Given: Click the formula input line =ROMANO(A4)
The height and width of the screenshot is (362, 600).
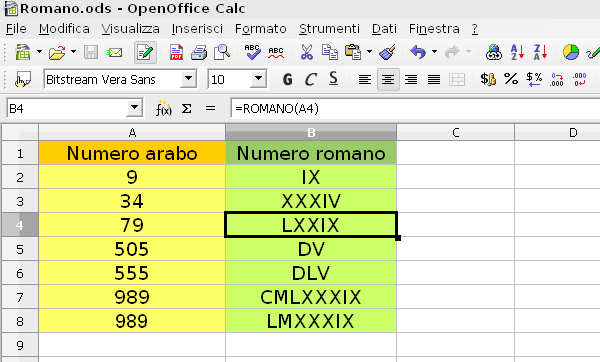Looking at the screenshot, I should pos(415,109).
